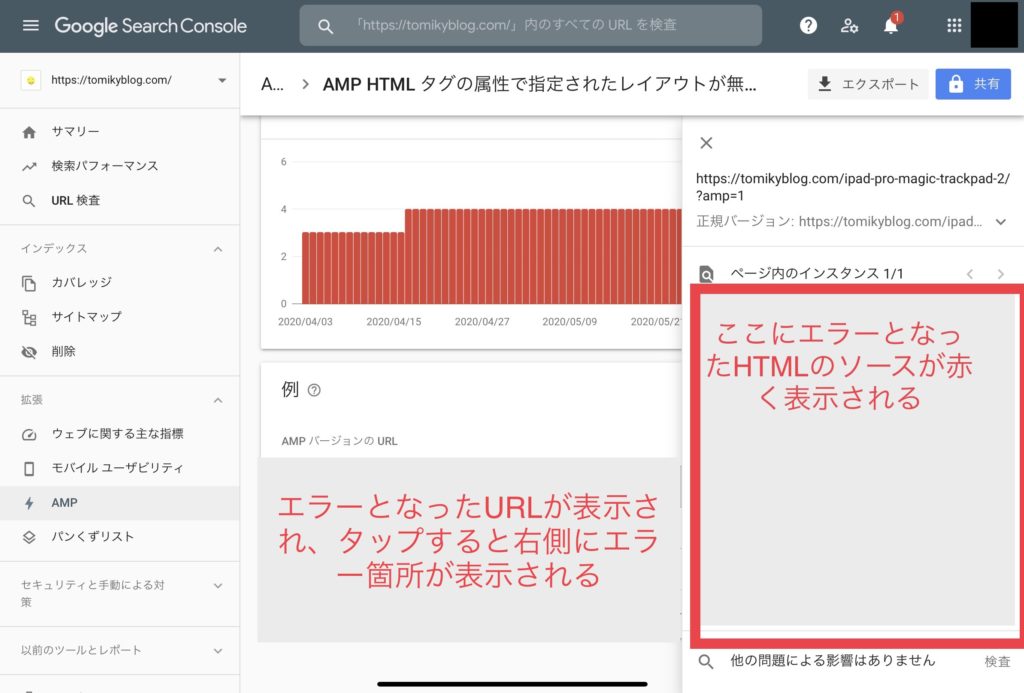Click the search magnifier icon in URL bar
This screenshot has height=693, width=1024.
325,26
